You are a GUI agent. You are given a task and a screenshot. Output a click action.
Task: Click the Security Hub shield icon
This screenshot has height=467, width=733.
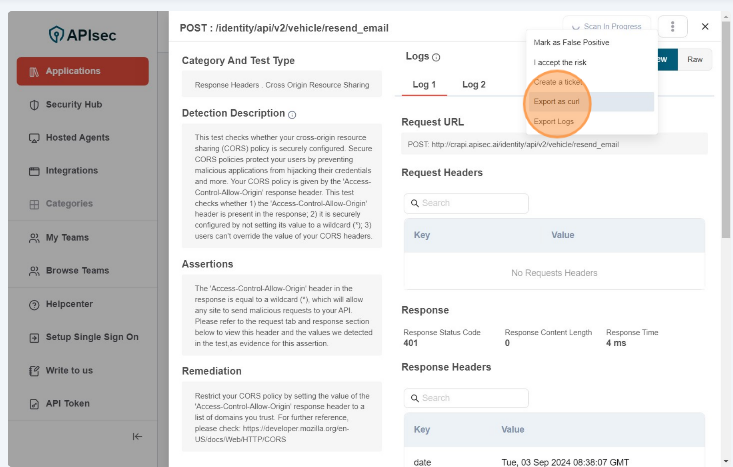pos(34,105)
